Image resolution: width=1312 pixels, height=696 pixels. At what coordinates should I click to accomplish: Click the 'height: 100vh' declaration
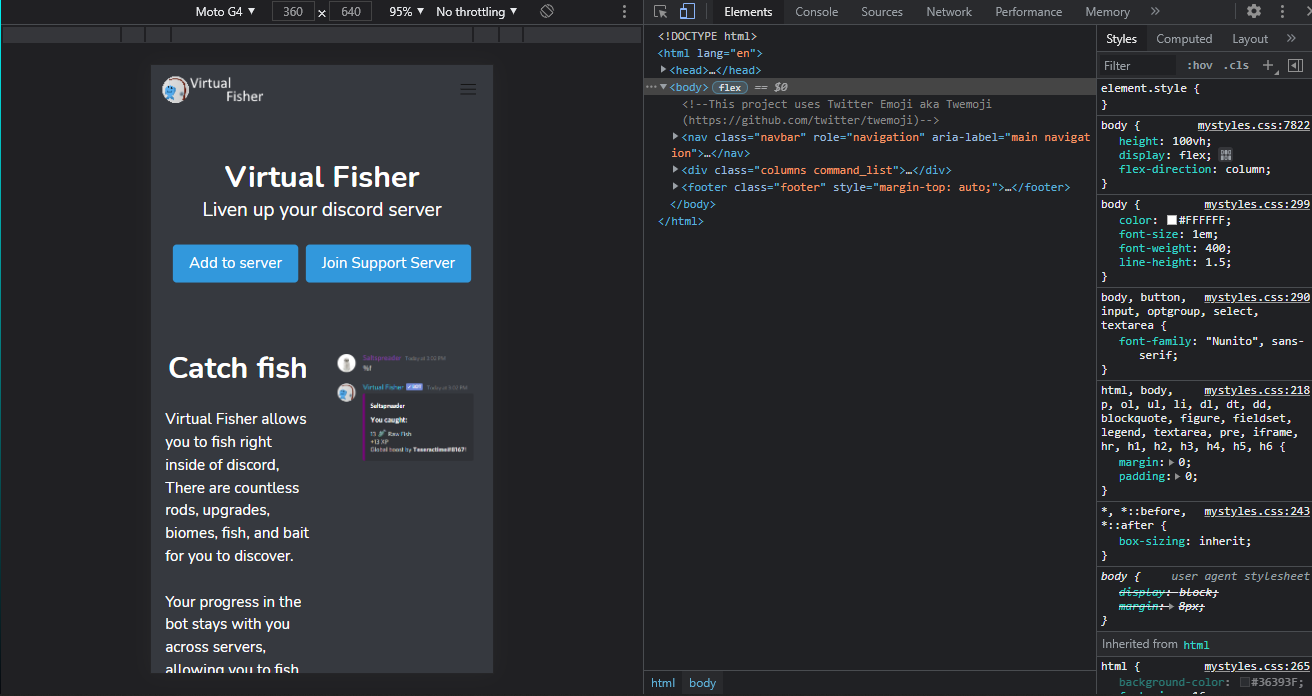[1165, 141]
